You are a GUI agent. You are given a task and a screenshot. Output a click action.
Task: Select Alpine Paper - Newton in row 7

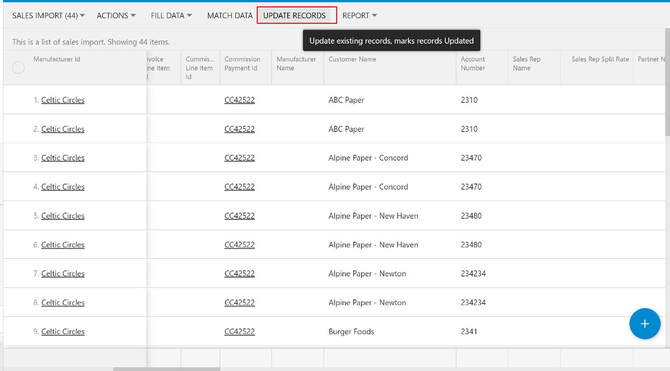(x=367, y=274)
